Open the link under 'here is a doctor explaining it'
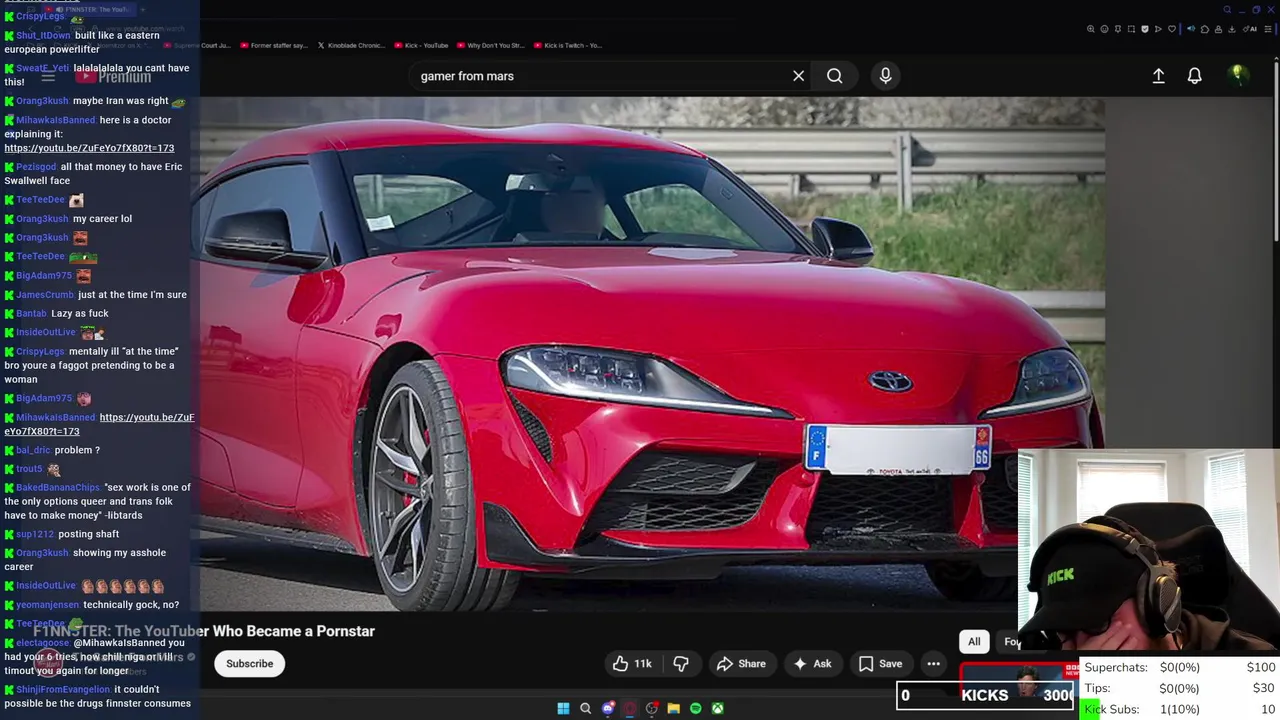Screen dimensions: 1280x720 point(89,148)
